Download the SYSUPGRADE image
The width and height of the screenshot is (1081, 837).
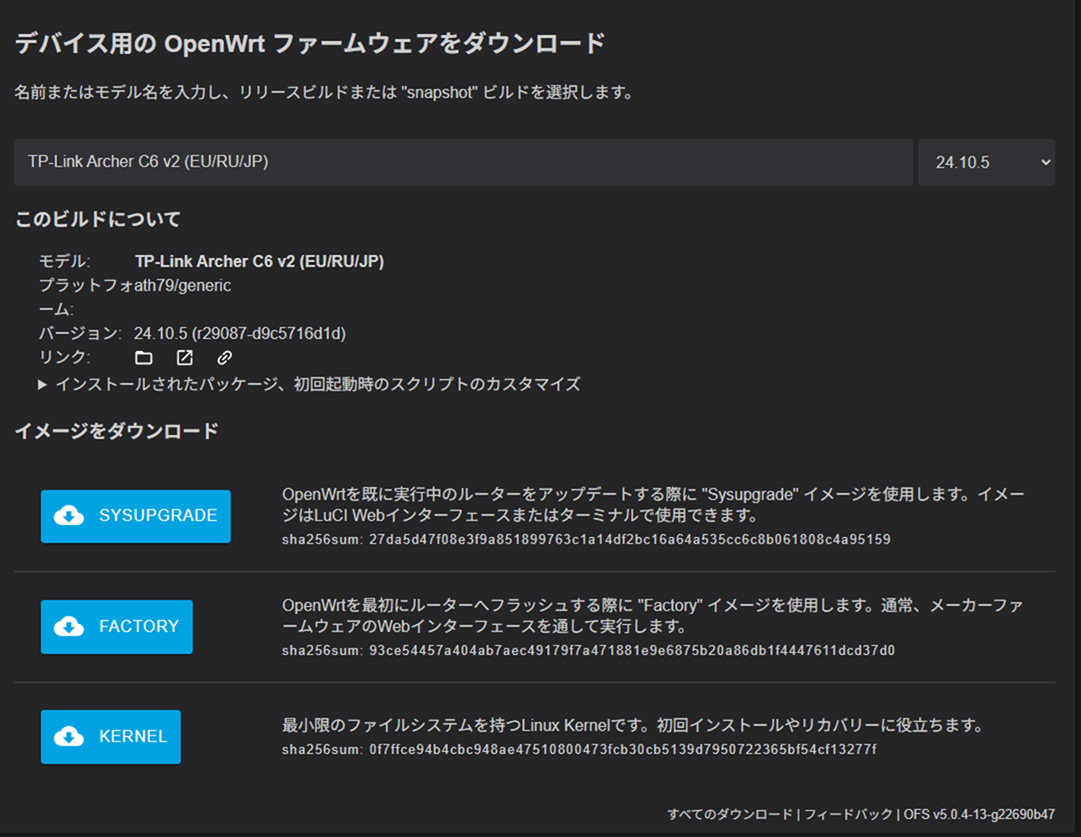coord(136,516)
